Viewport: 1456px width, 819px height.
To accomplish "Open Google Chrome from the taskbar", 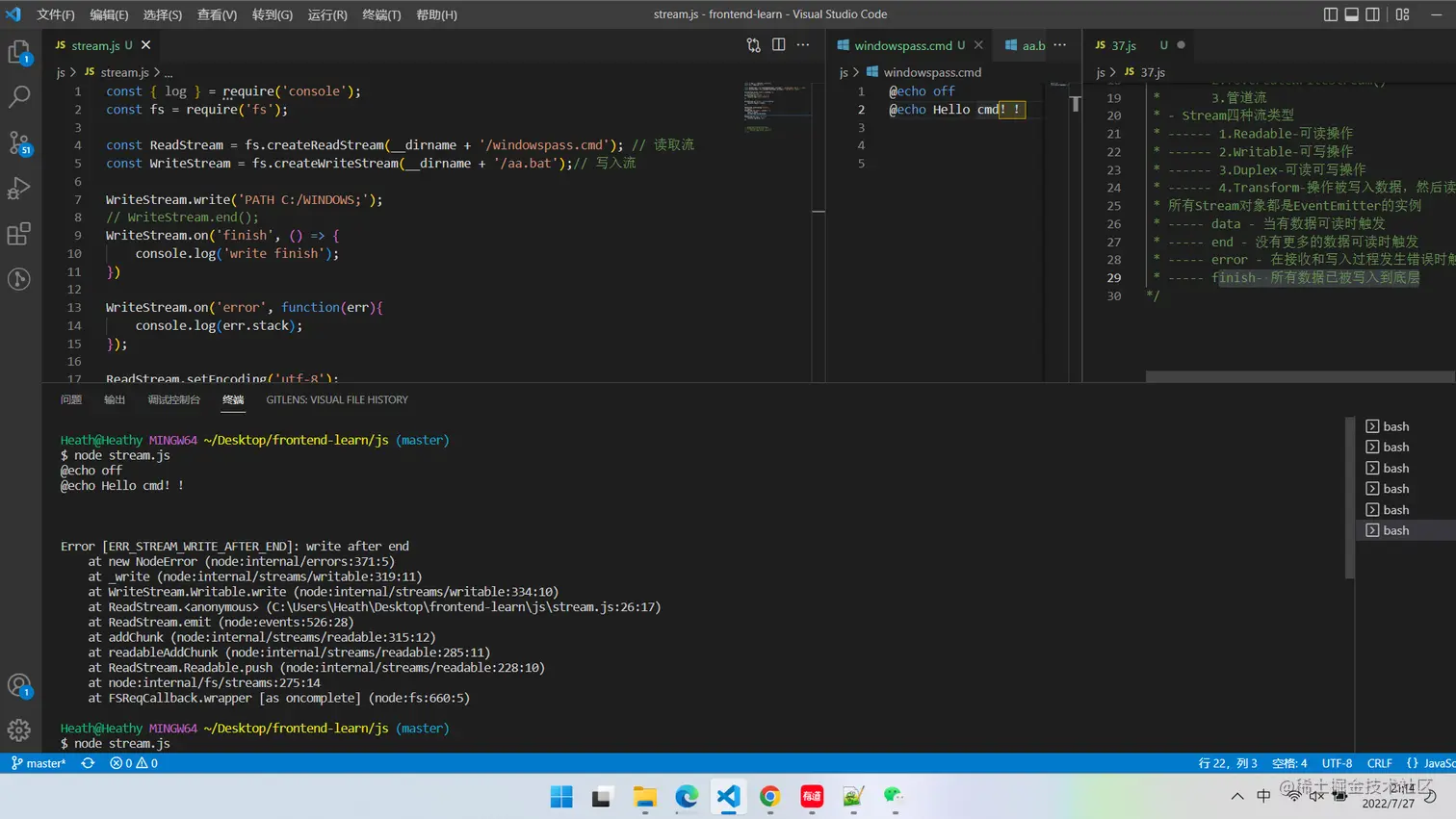I will (x=769, y=797).
